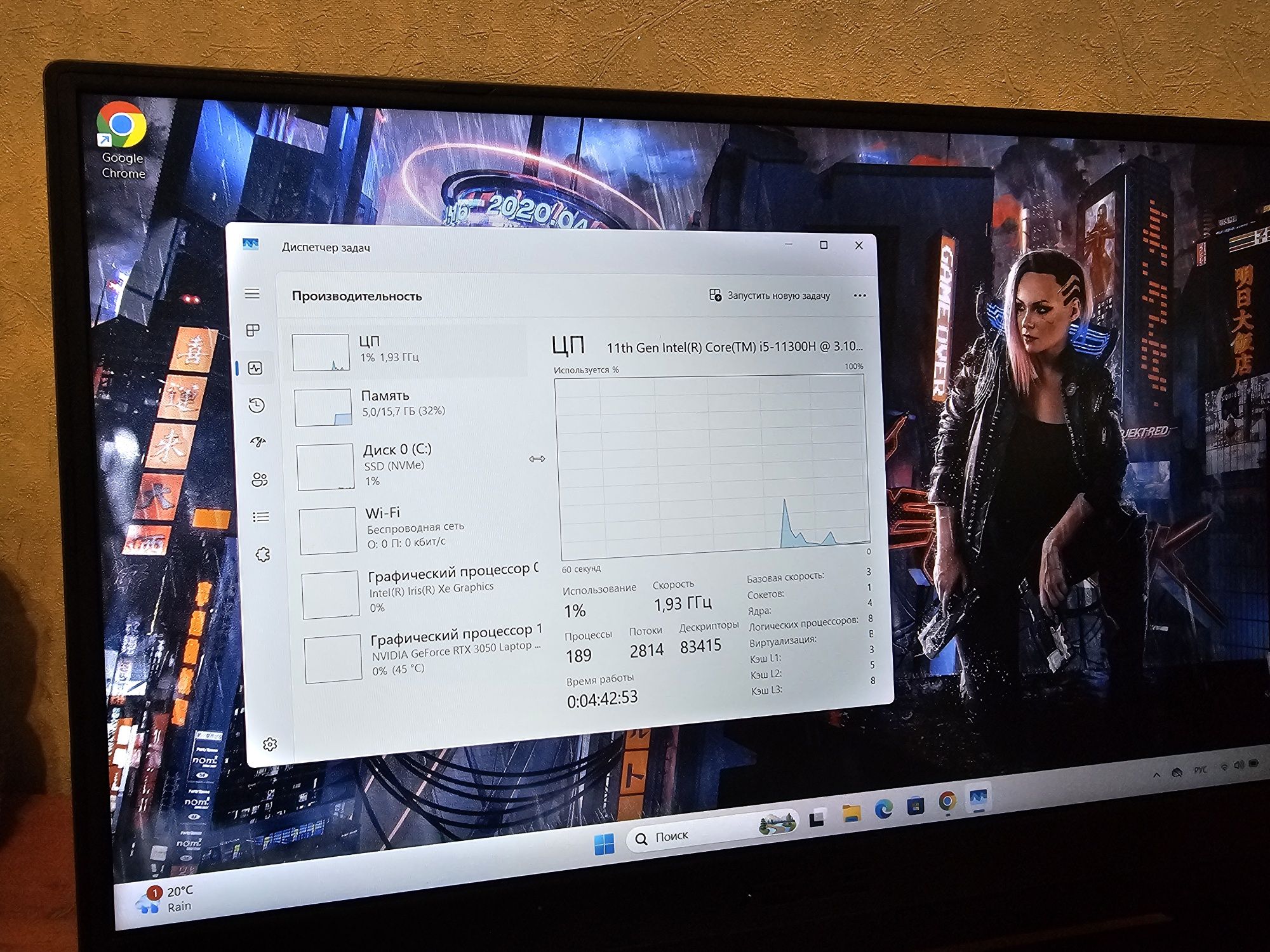This screenshot has height=952, width=1270.
Task: Expand the hidden system tray icons chevron
Action: [1156, 775]
